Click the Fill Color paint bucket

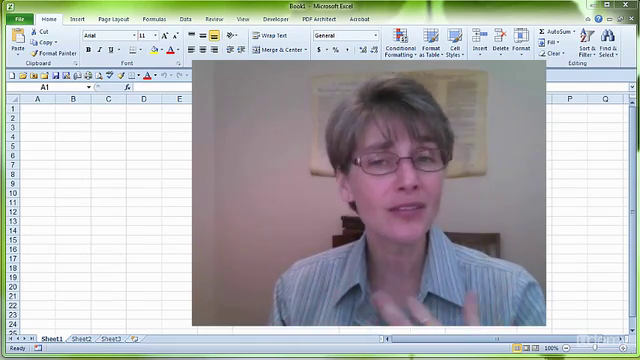154,50
